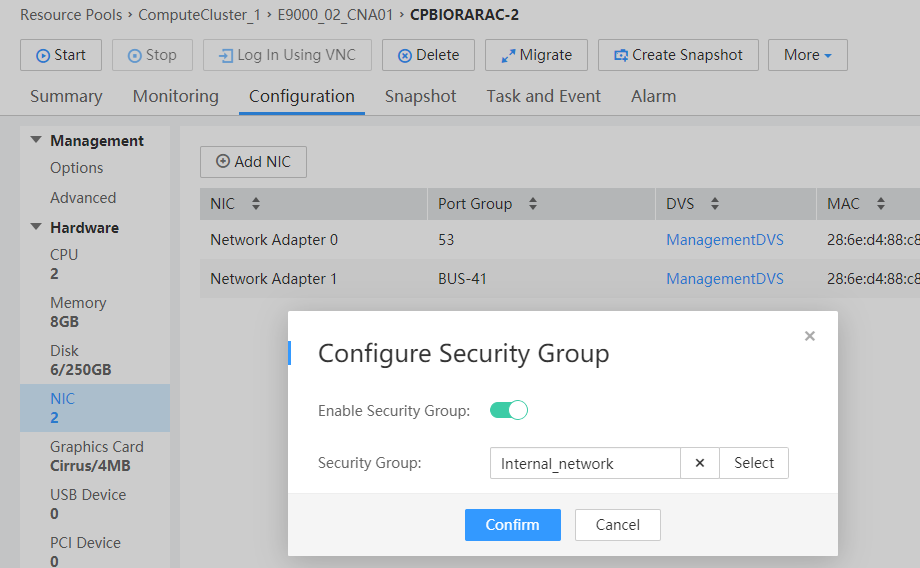The image size is (920, 568).
Task: Open the More actions dropdown
Action: (807, 55)
